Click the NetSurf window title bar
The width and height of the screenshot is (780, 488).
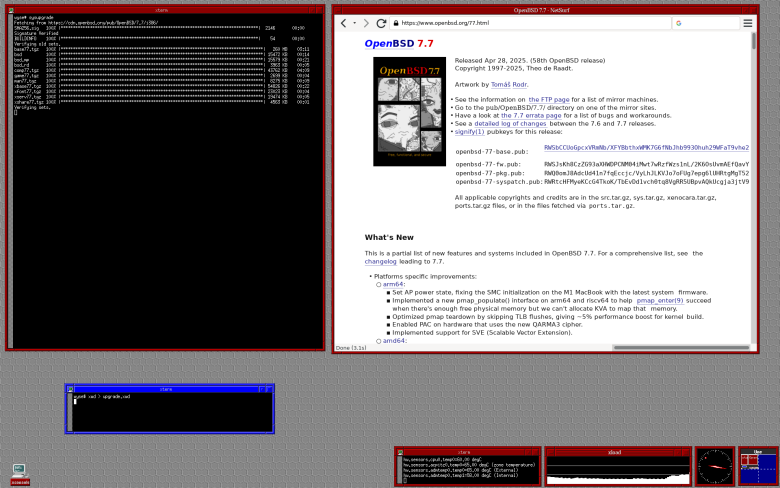541,10
